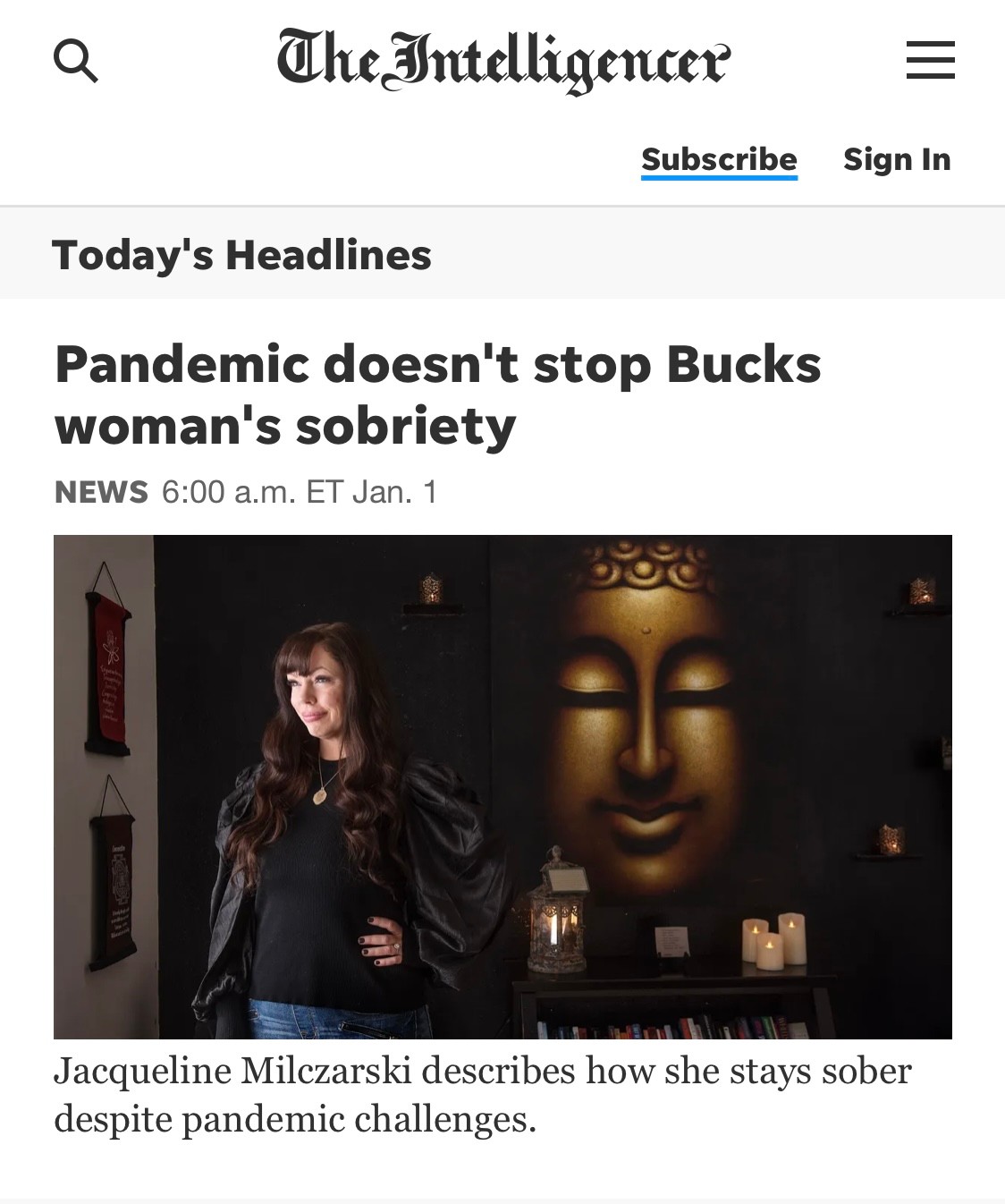Select Sign In
The image size is (1005, 1204).
click(x=897, y=158)
